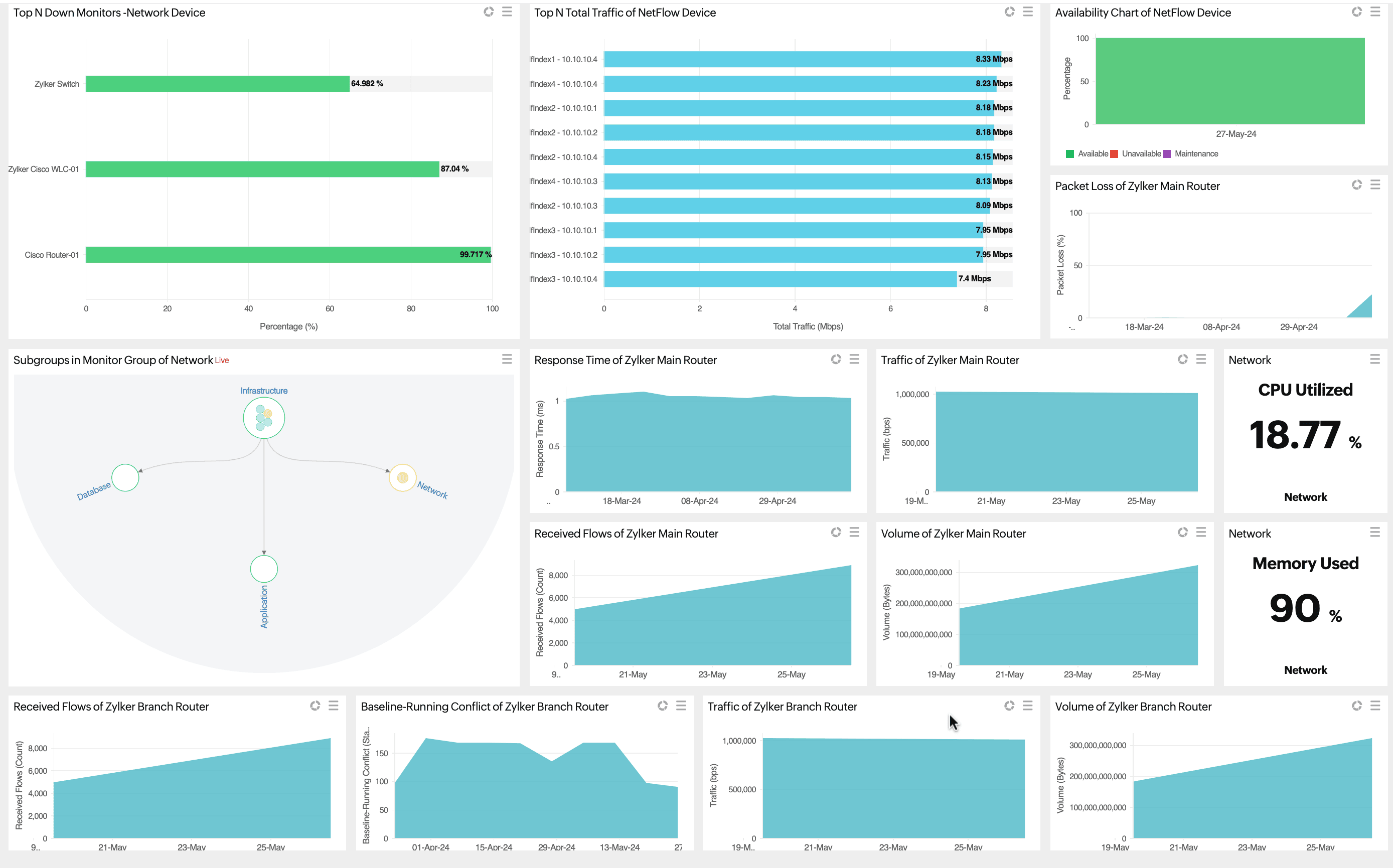Open menu for Top N Down Monitors widget
The image size is (1393, 868).
[x=507, y=12]
